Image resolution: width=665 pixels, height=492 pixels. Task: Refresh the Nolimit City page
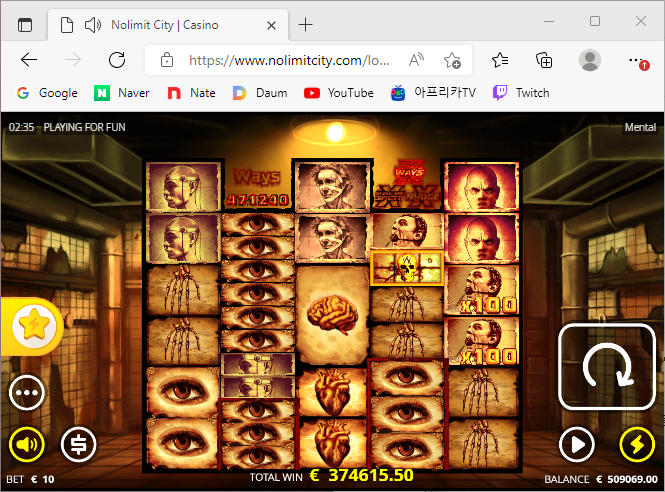[x=117, y=60]
